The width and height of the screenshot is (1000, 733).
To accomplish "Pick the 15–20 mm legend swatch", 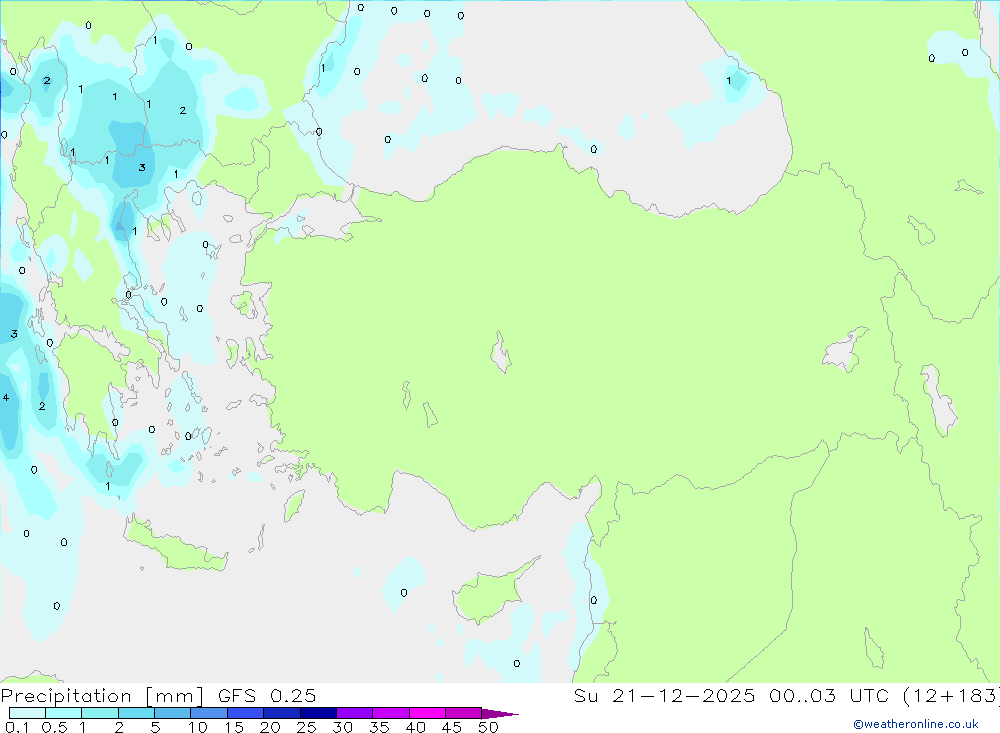I will point(245,713).
